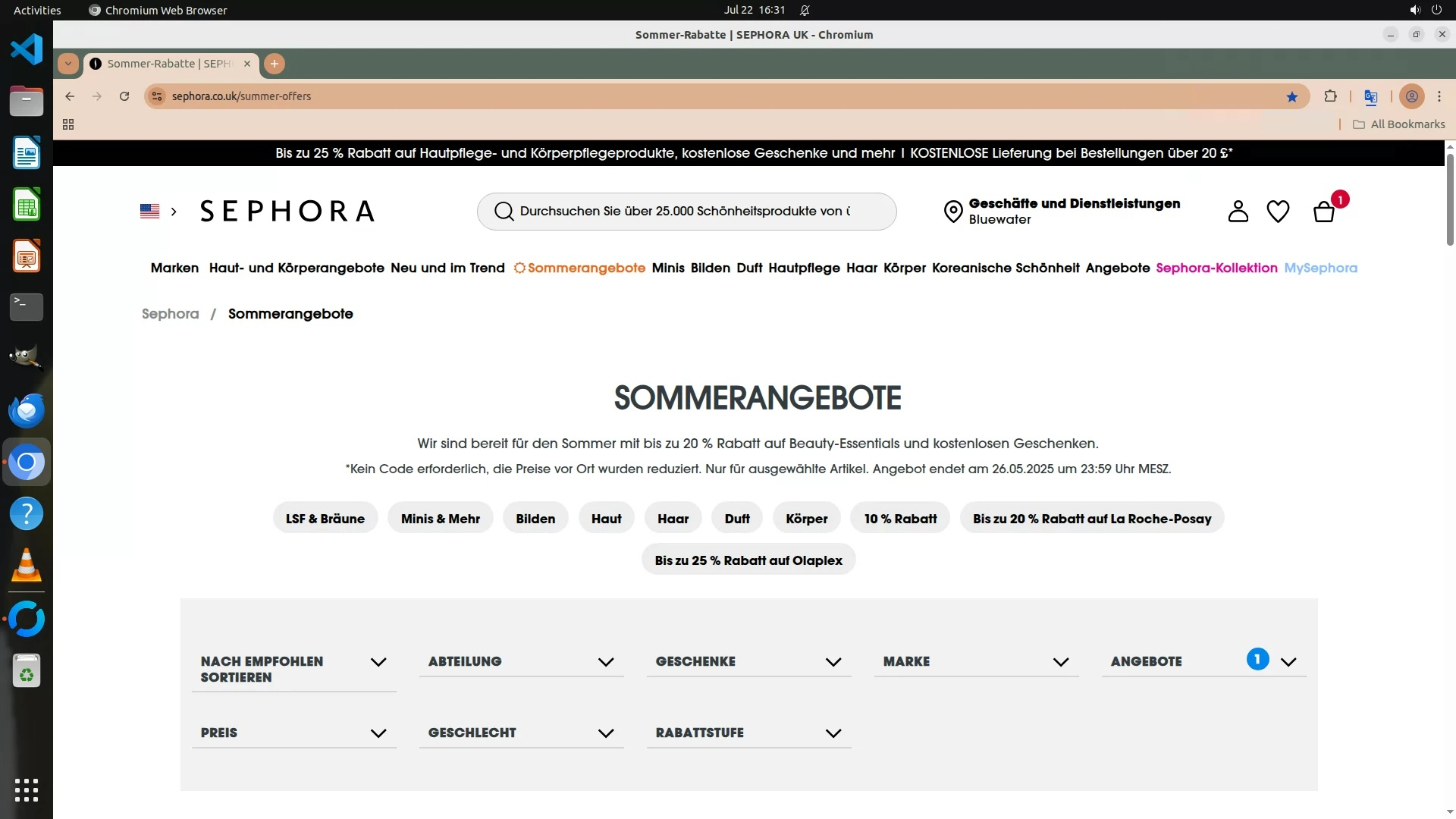Viewport: 1456px width, 819px height.
Task: Select Koreanische Schönheit in navigation
Action: (1005, 268)
